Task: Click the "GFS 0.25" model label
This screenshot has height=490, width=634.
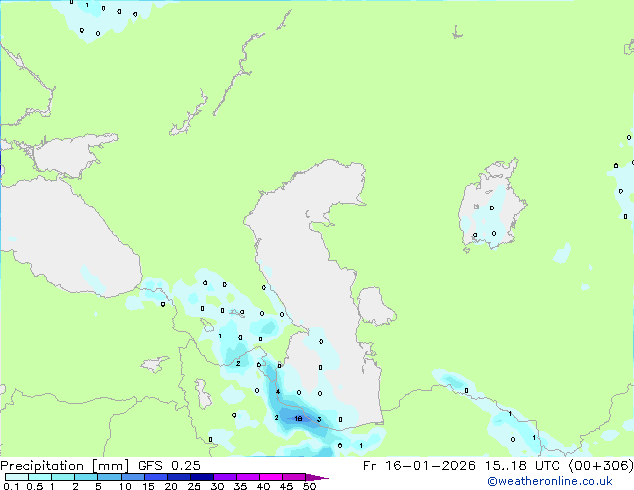Action: (x=169, y=466)
